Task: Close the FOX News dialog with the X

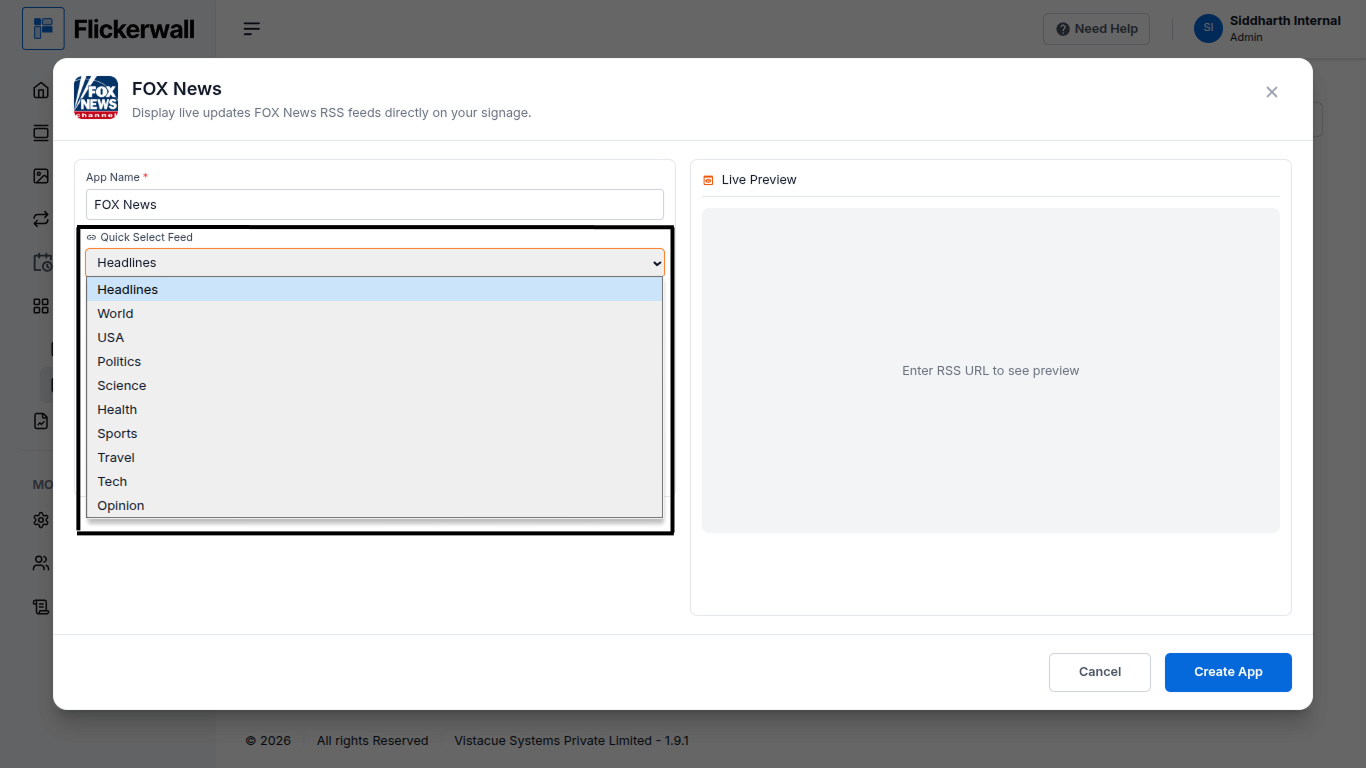Action: tap(1272, 92)
